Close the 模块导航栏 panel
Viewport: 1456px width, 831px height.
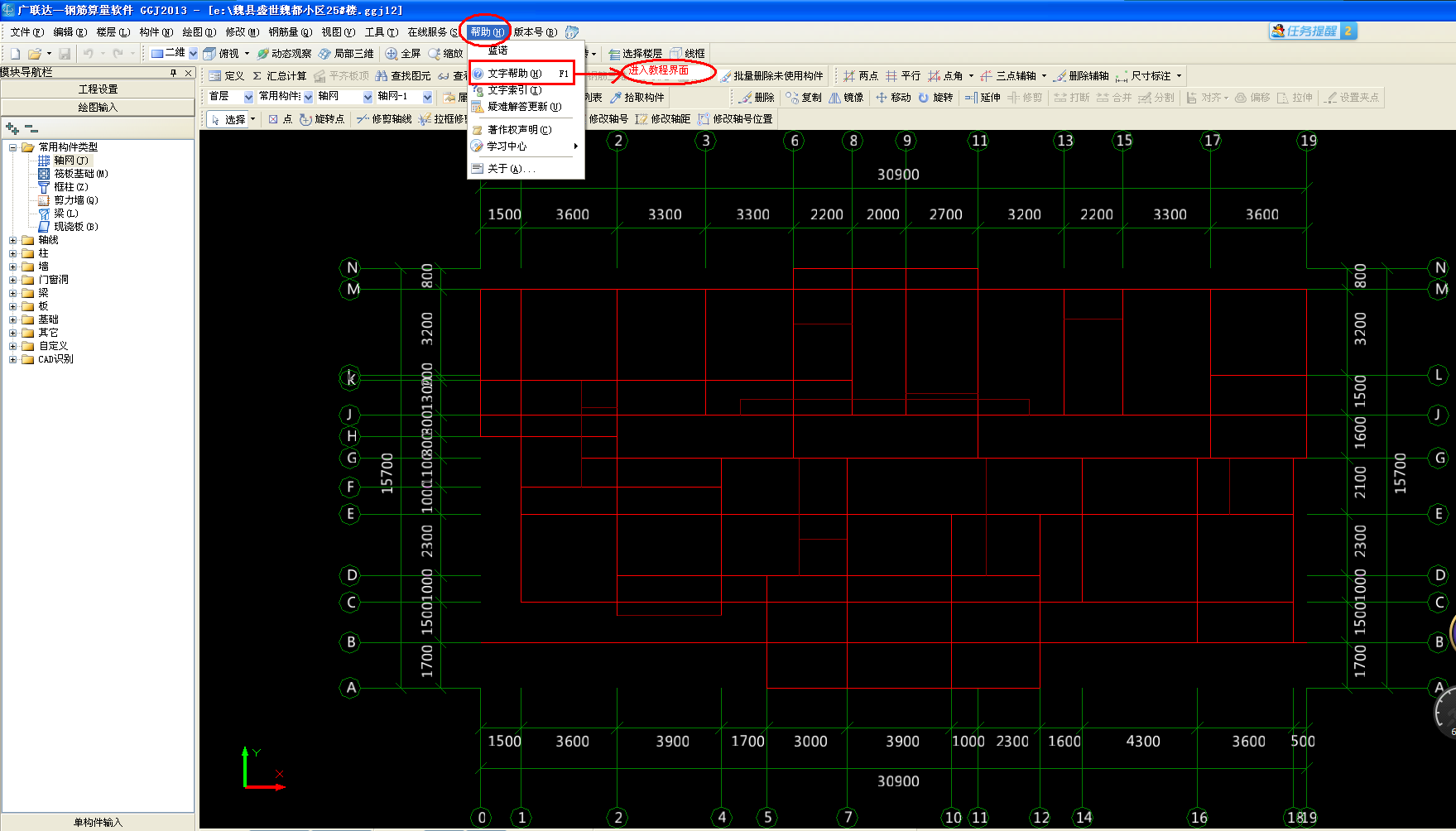click(x=189, y=73)
